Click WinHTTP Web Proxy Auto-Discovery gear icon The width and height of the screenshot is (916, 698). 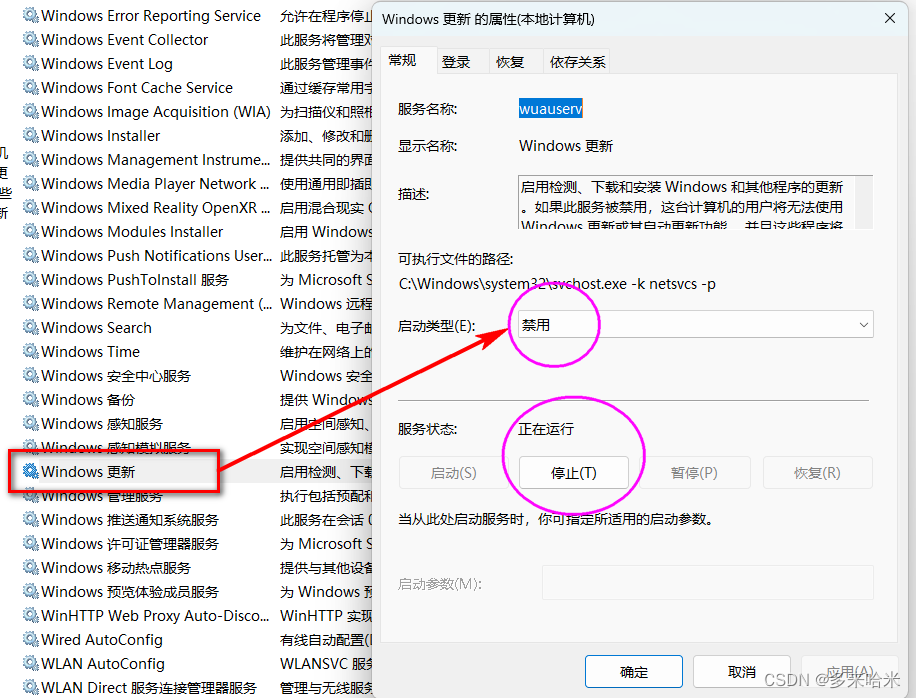point(30,614)
